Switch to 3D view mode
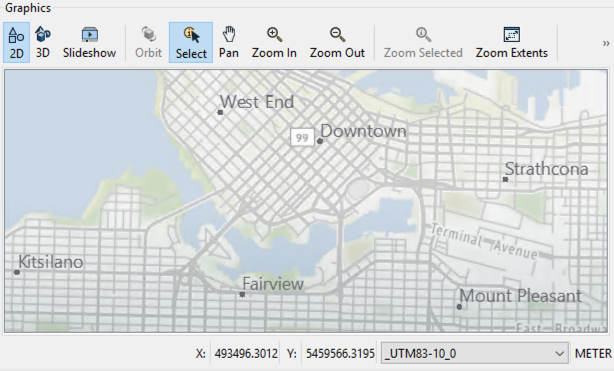The image size is (614, 371). pyautogui.click(x=43, y=42)
